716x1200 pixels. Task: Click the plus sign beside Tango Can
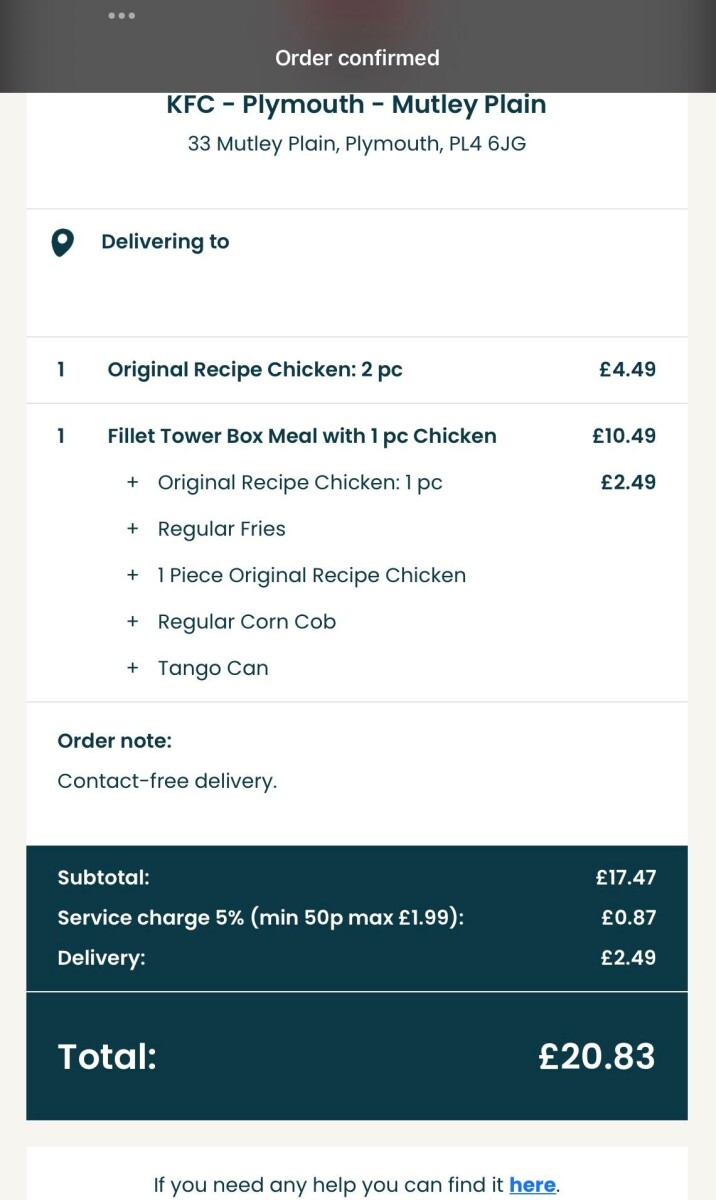[132, 668]
